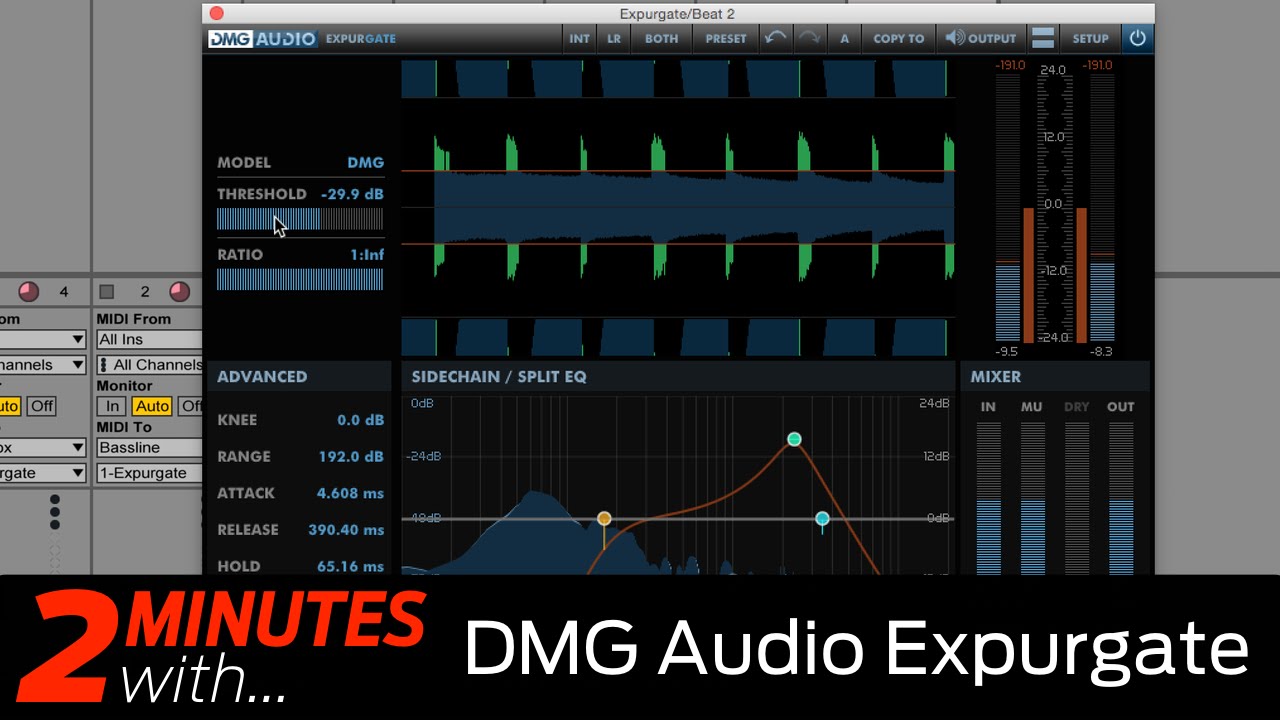Click the HOLD value 65.16 ms
The width and height of the screenshot is (1280, 720).
tap(350, 566)
